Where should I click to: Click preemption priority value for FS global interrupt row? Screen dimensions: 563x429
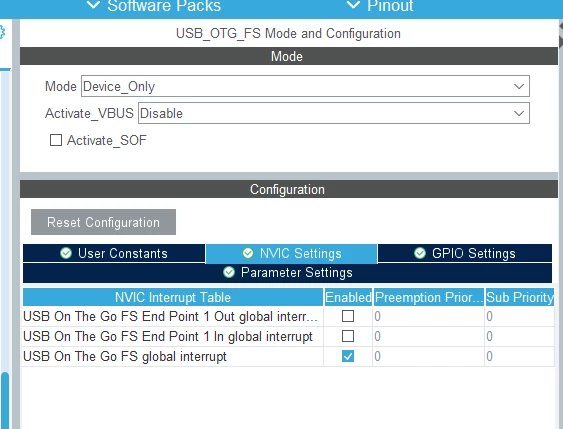click(429, 356)
